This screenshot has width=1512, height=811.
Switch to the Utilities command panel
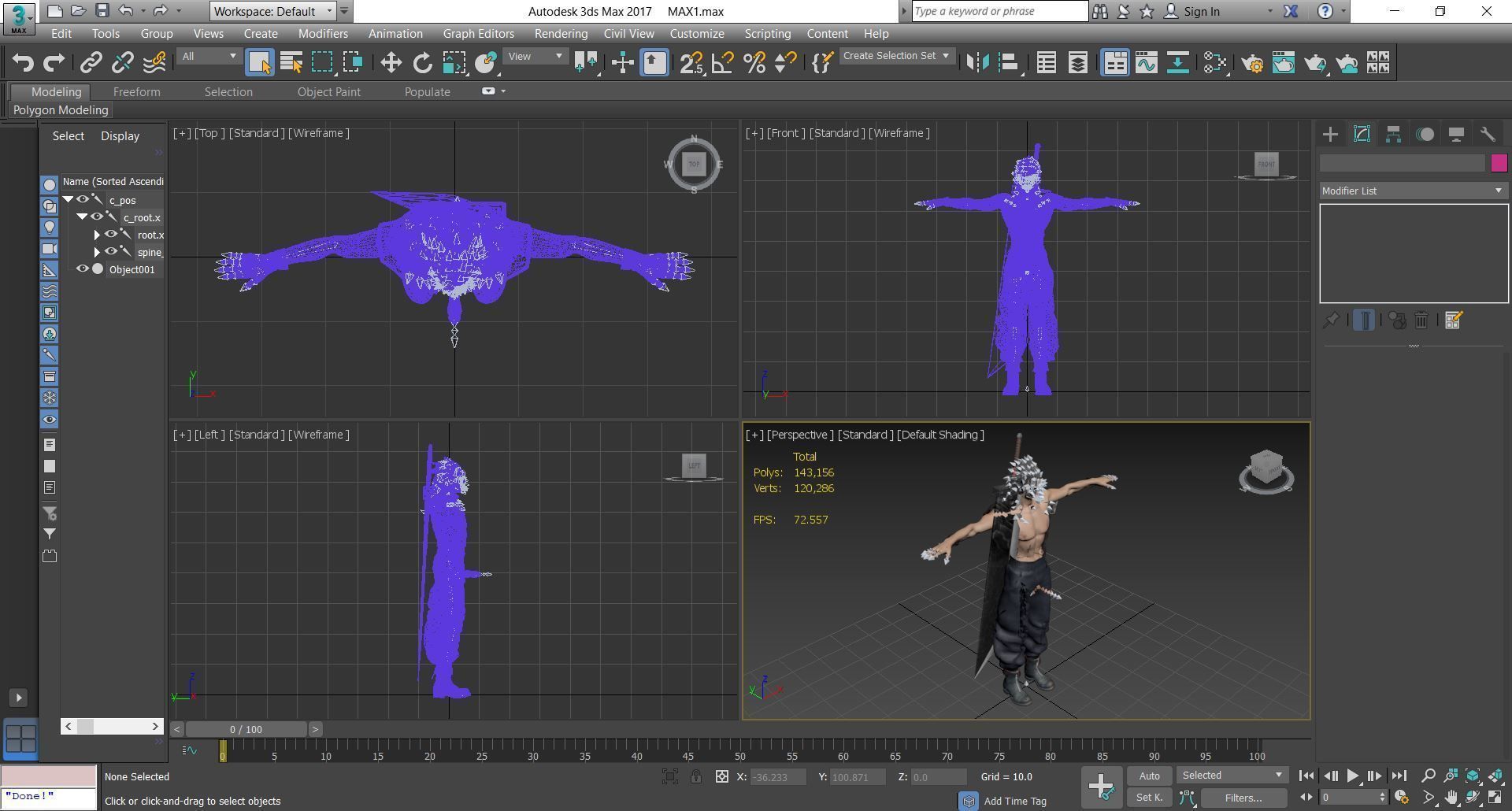[x=1488, y=134]
